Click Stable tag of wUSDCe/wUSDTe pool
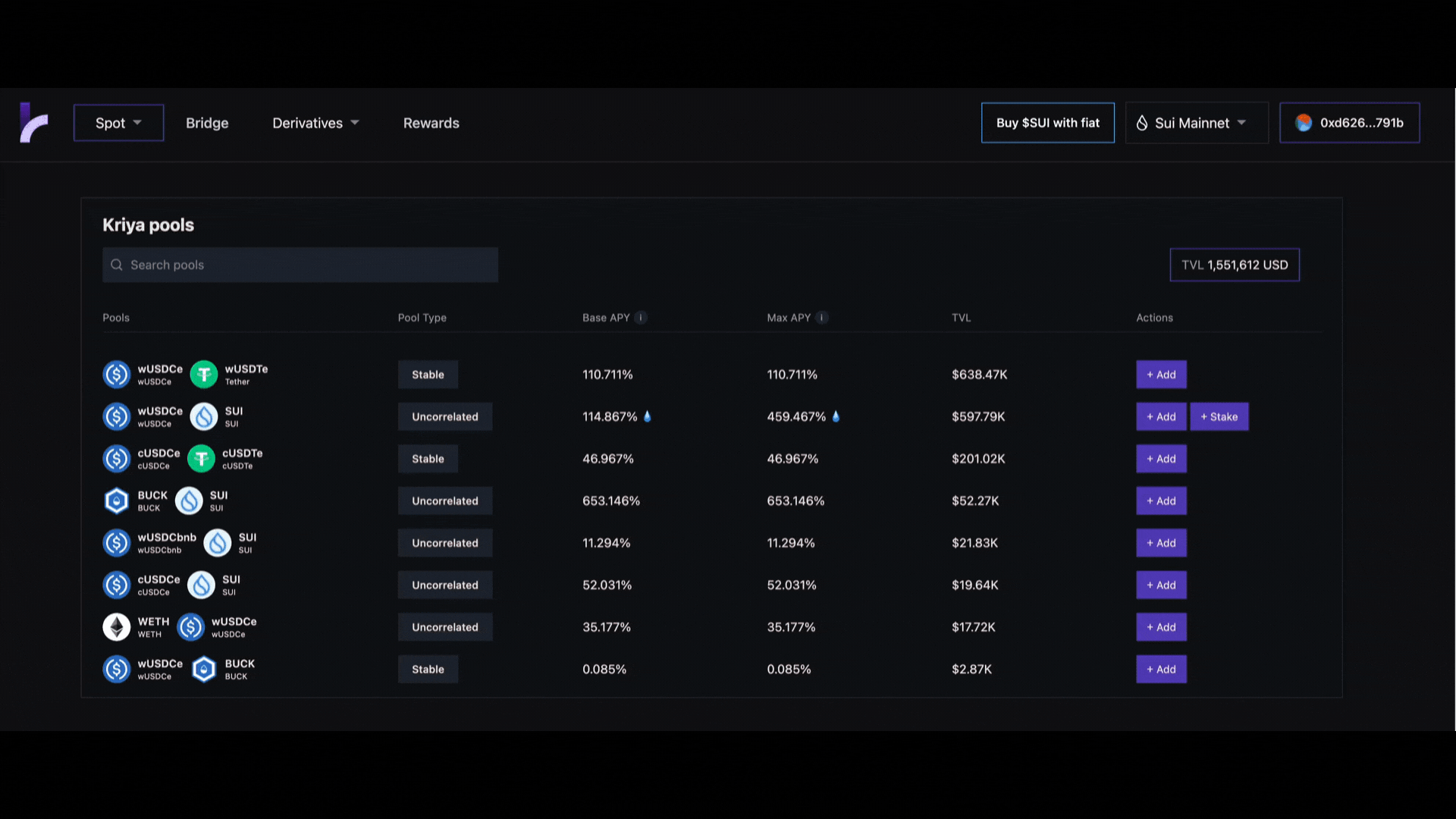This screenshot has height=819, width=1456. pos(428,375)
